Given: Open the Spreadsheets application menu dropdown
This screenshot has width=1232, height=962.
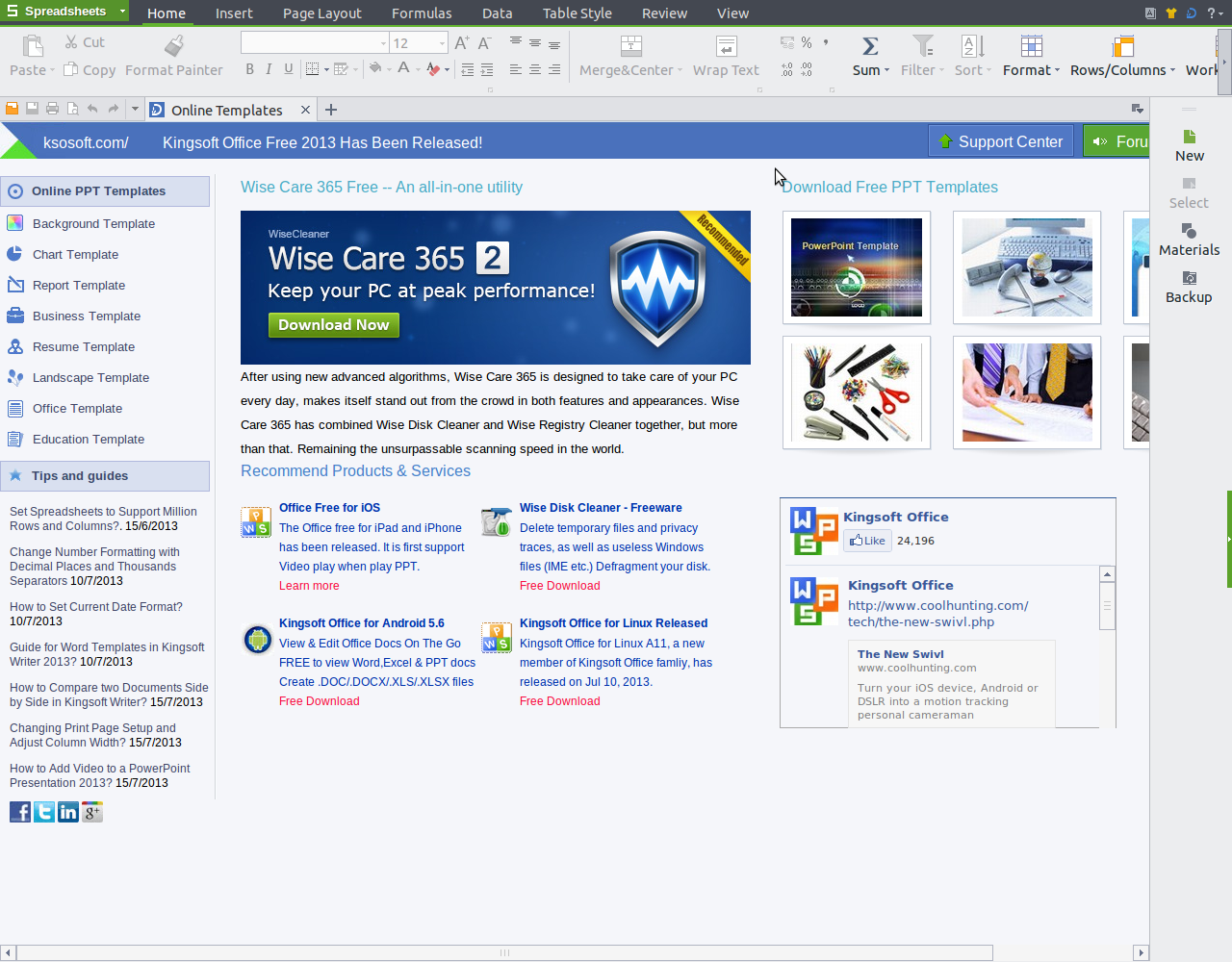Looking at the screenshot, I should 122,11.
